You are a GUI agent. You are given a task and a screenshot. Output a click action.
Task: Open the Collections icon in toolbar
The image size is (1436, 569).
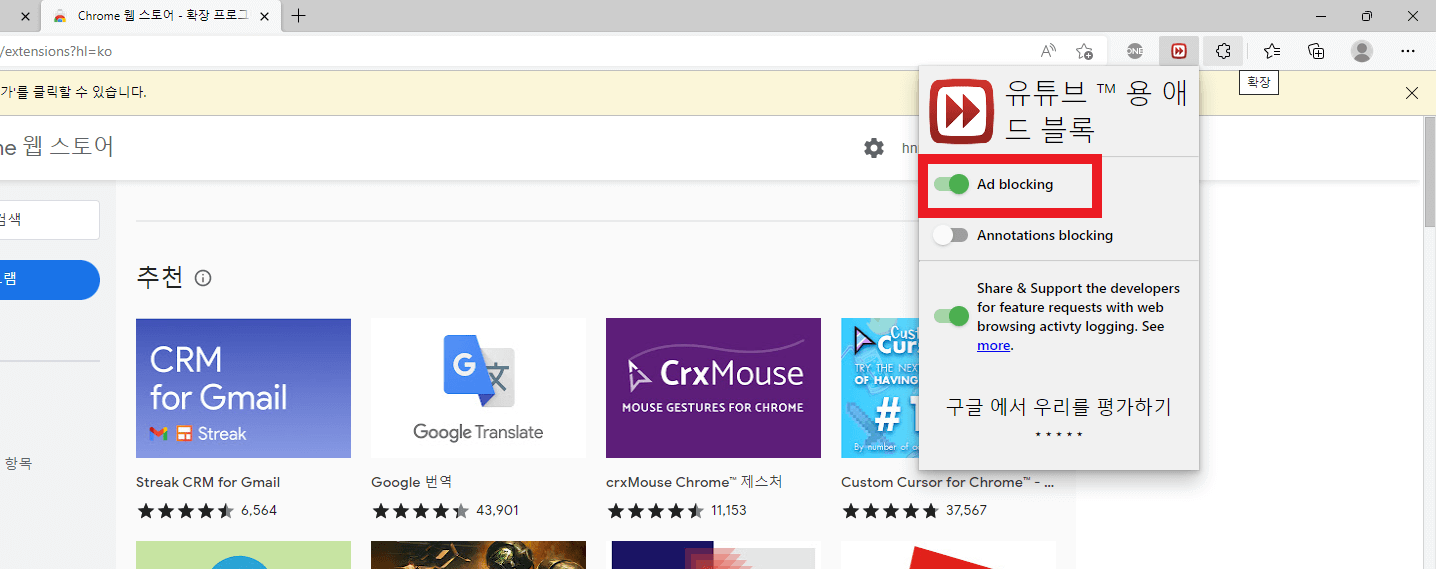(1316, 51)
